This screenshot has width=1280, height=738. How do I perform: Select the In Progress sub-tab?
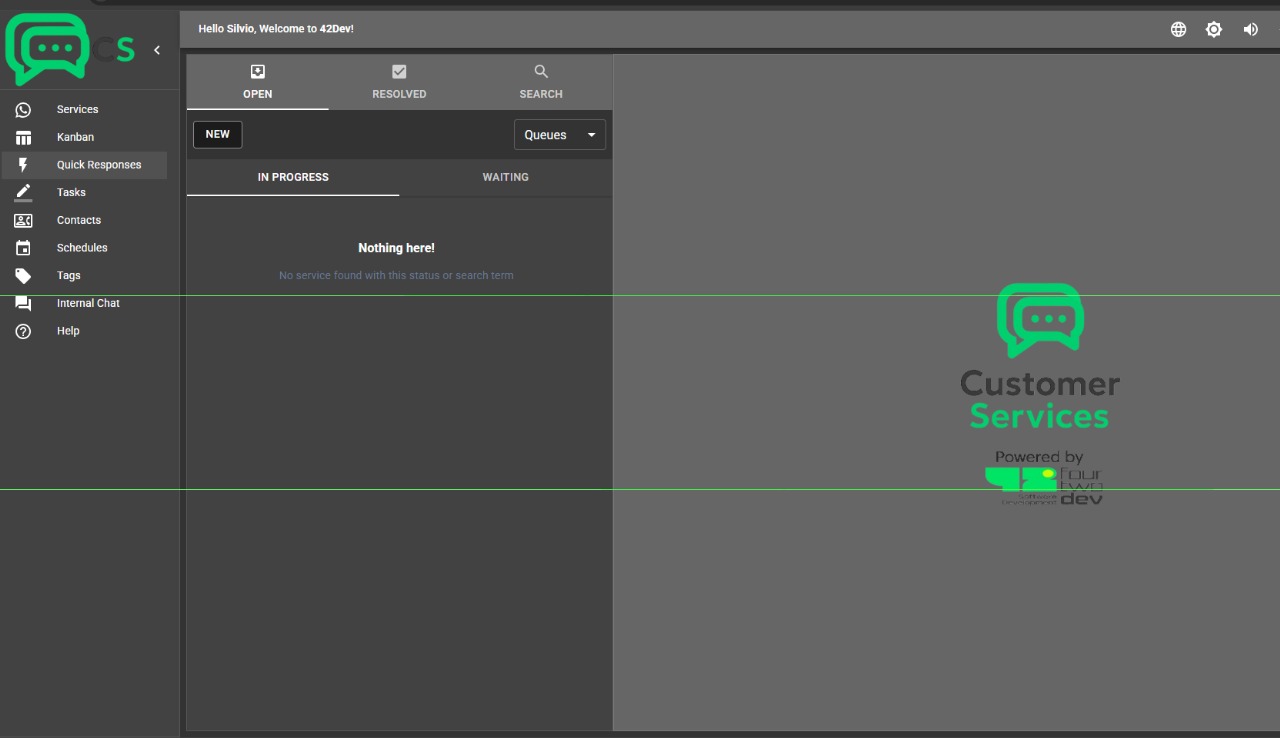(x=293, y=177)
